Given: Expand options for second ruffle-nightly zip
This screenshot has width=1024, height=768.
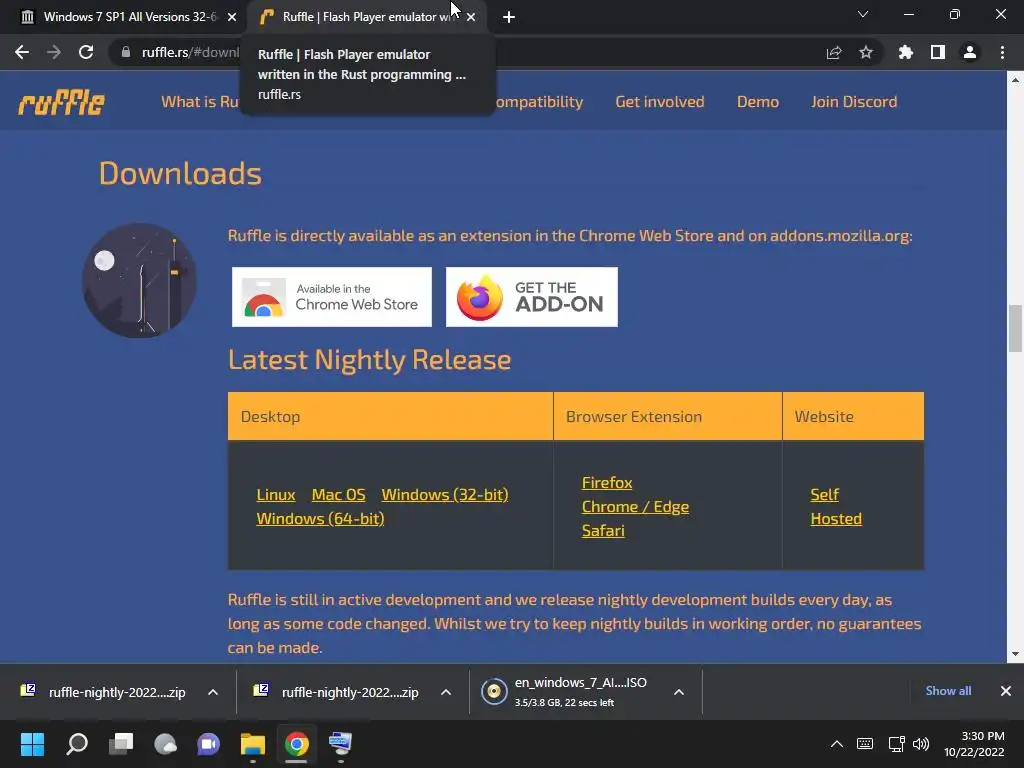Looking at the screenshot, I should (446, 692).
